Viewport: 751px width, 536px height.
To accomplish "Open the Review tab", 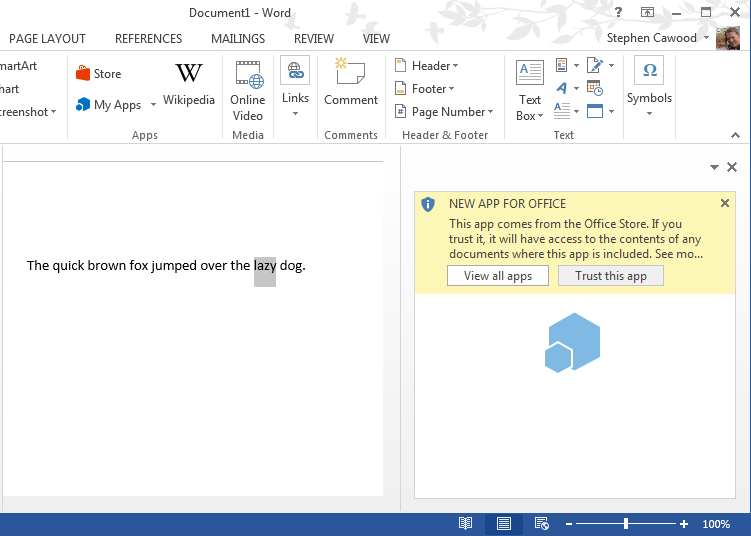I will [x=314, y=39].
